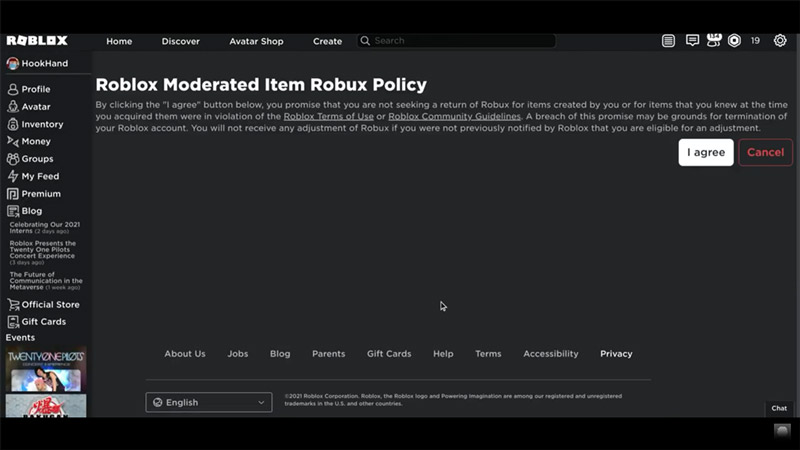Open the messages icon in top bar

(692, 41)
